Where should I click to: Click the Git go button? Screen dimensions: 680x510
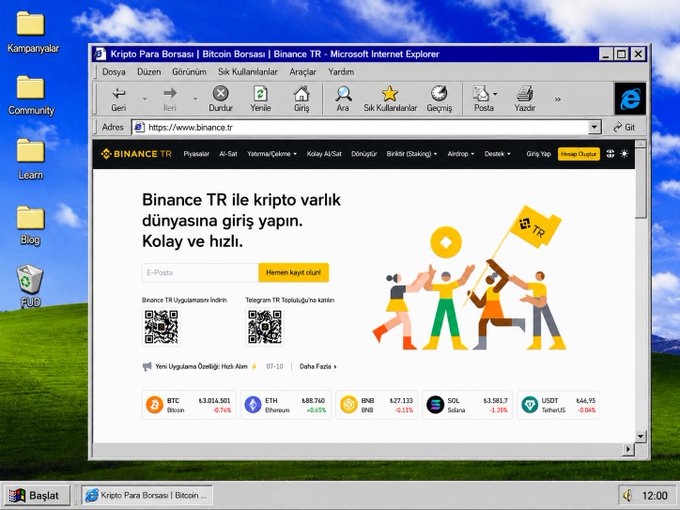pyautogui.click(x=624, y=127)
